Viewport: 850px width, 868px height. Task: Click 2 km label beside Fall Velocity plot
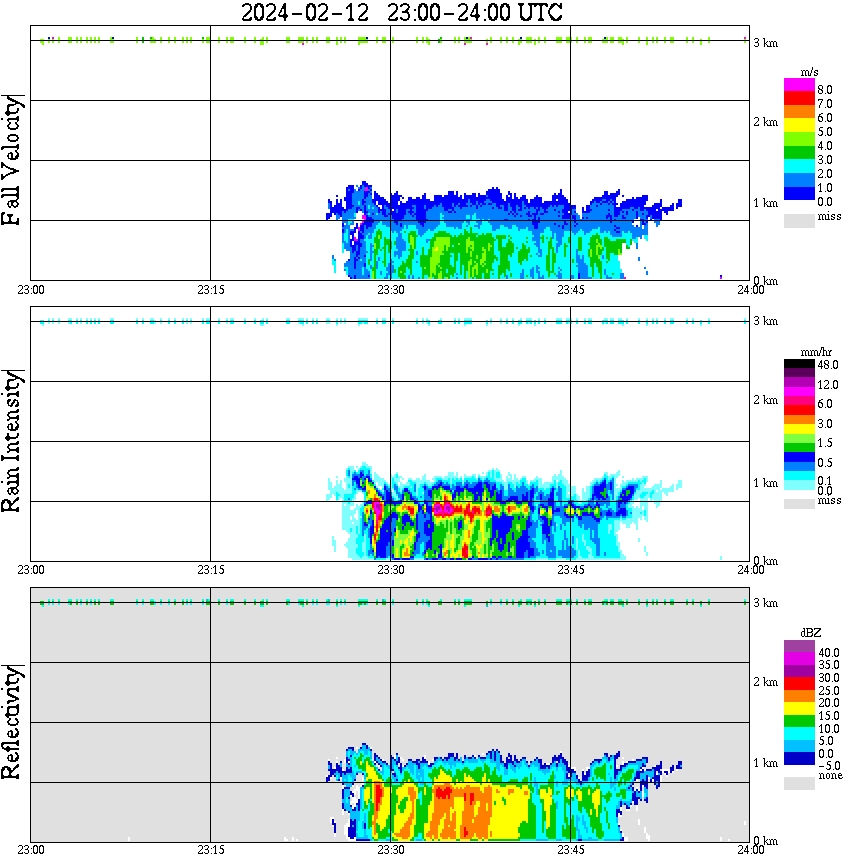tap(765, 122)
